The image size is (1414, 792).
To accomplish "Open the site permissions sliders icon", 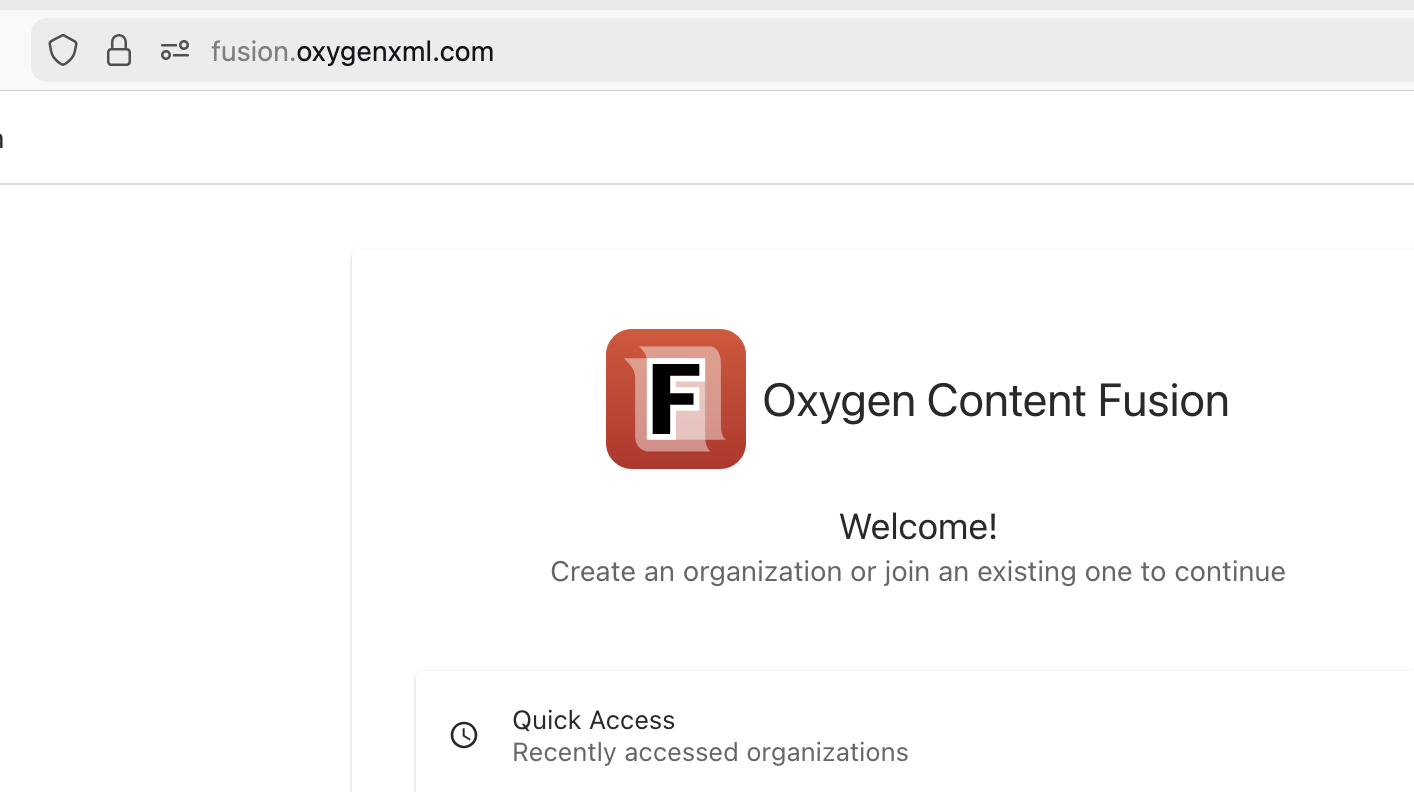I will [175, 50].
